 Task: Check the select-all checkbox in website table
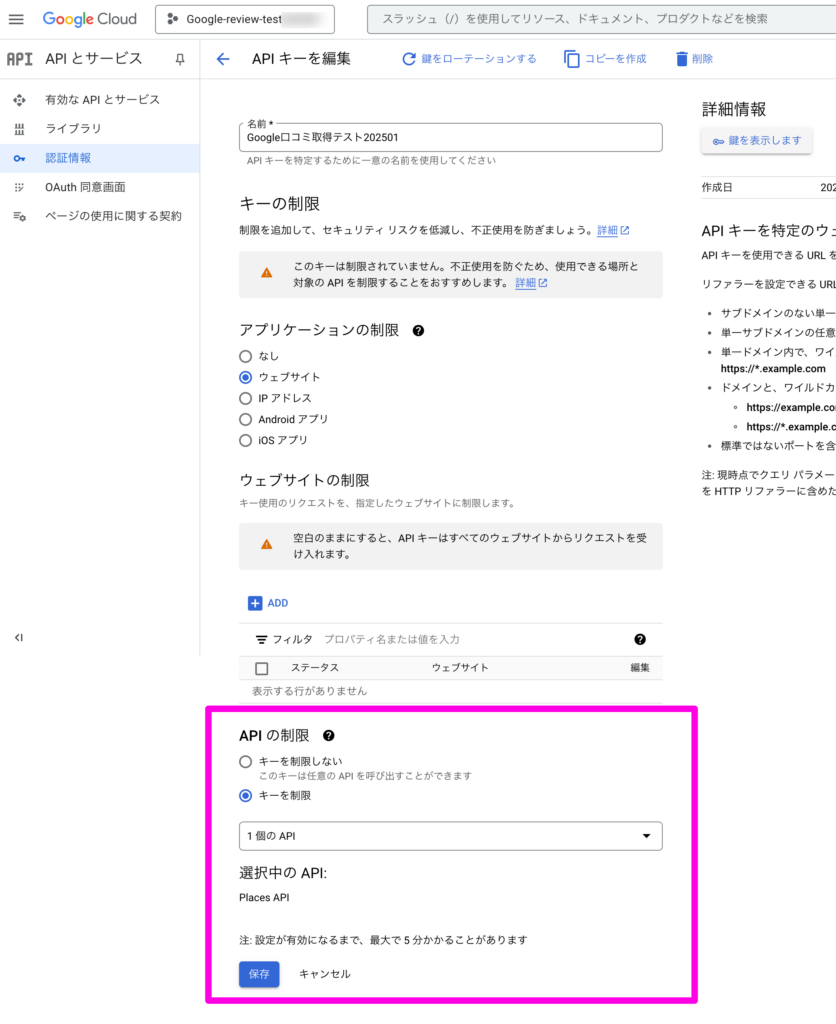(262, 668)
